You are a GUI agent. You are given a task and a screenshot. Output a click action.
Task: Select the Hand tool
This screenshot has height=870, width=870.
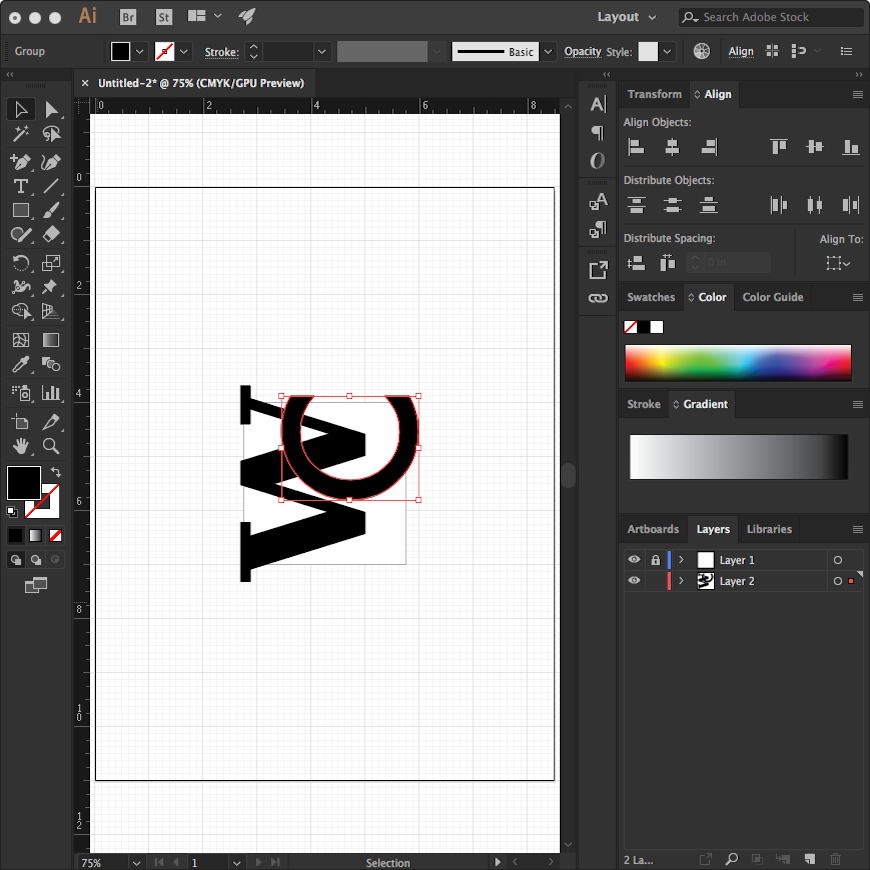coord(20,446)
